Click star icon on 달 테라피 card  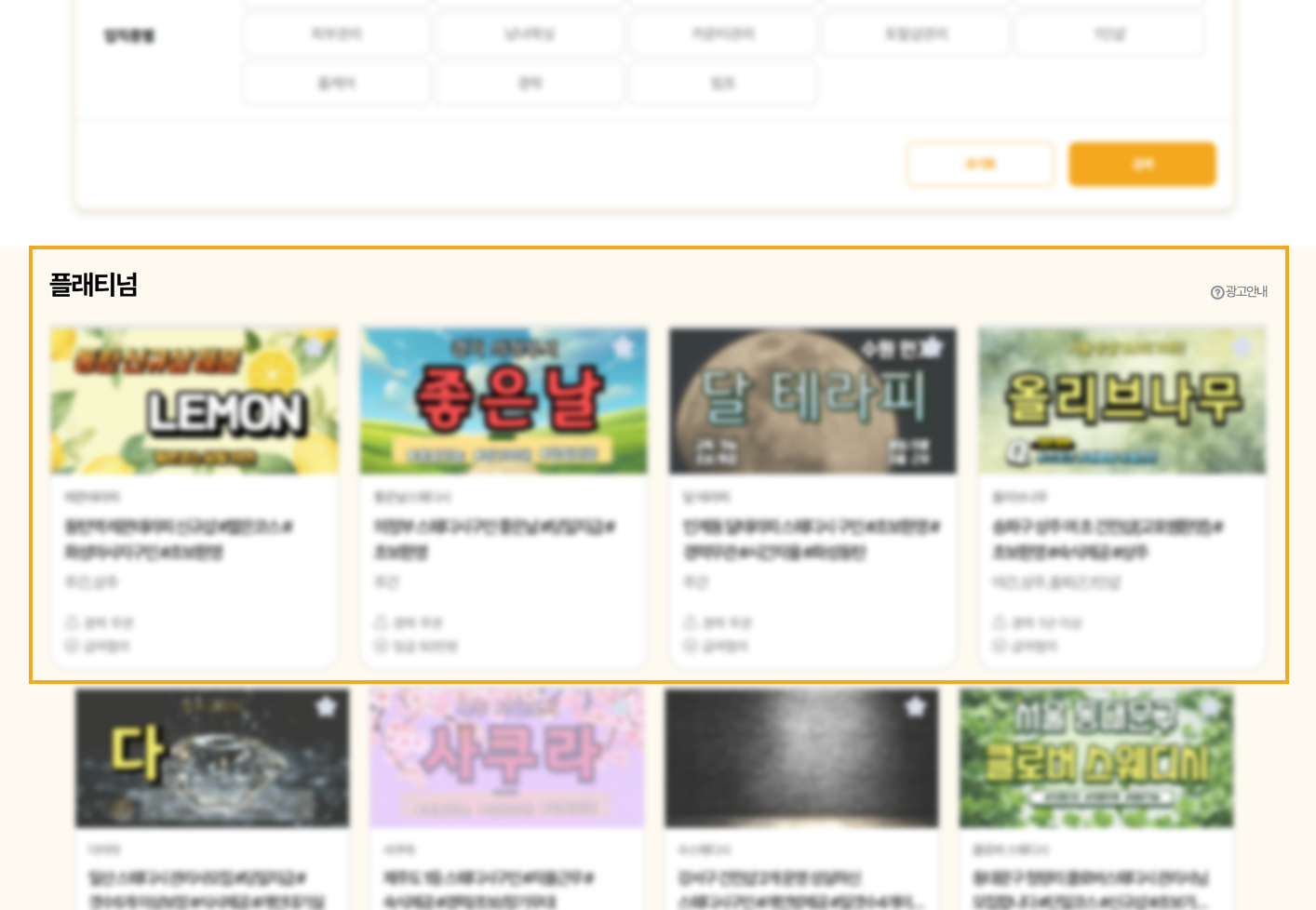pos(932,348)
